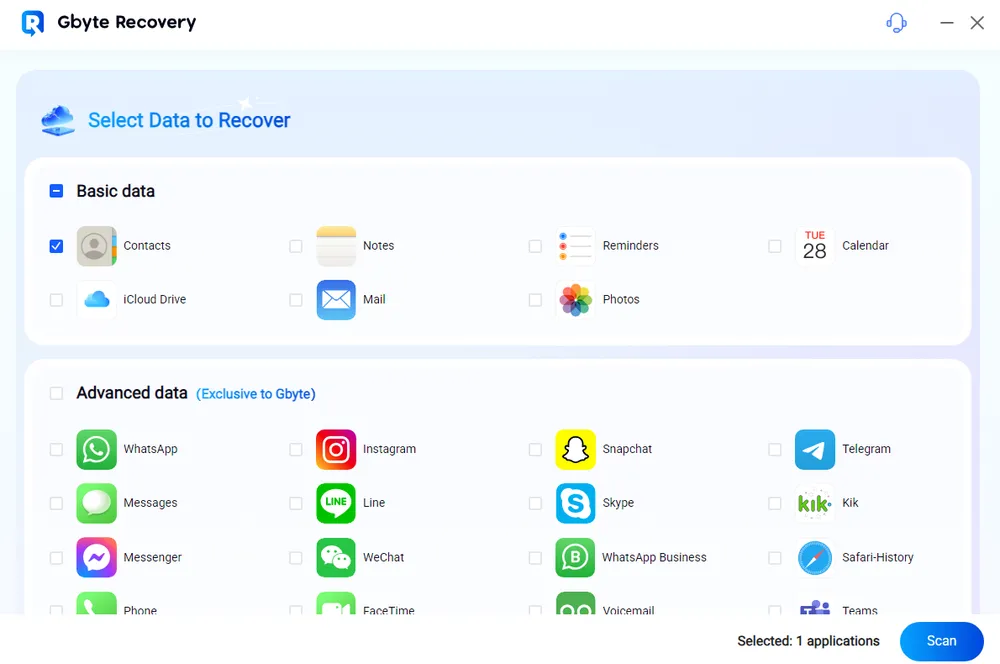Click the Basic data label
The image size is (1000, 664).
[x=115, y=191]
